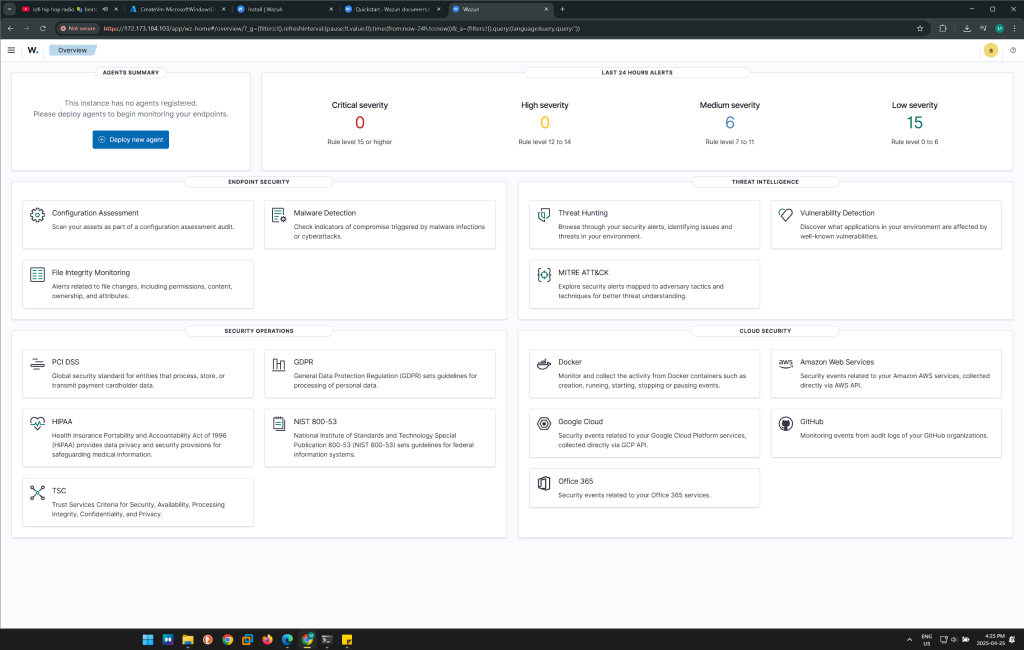Image resolution: width=1024 pixels, height=650 pixels.
Task: Open the yellow user avatar menu
Action: coord(991,50)
